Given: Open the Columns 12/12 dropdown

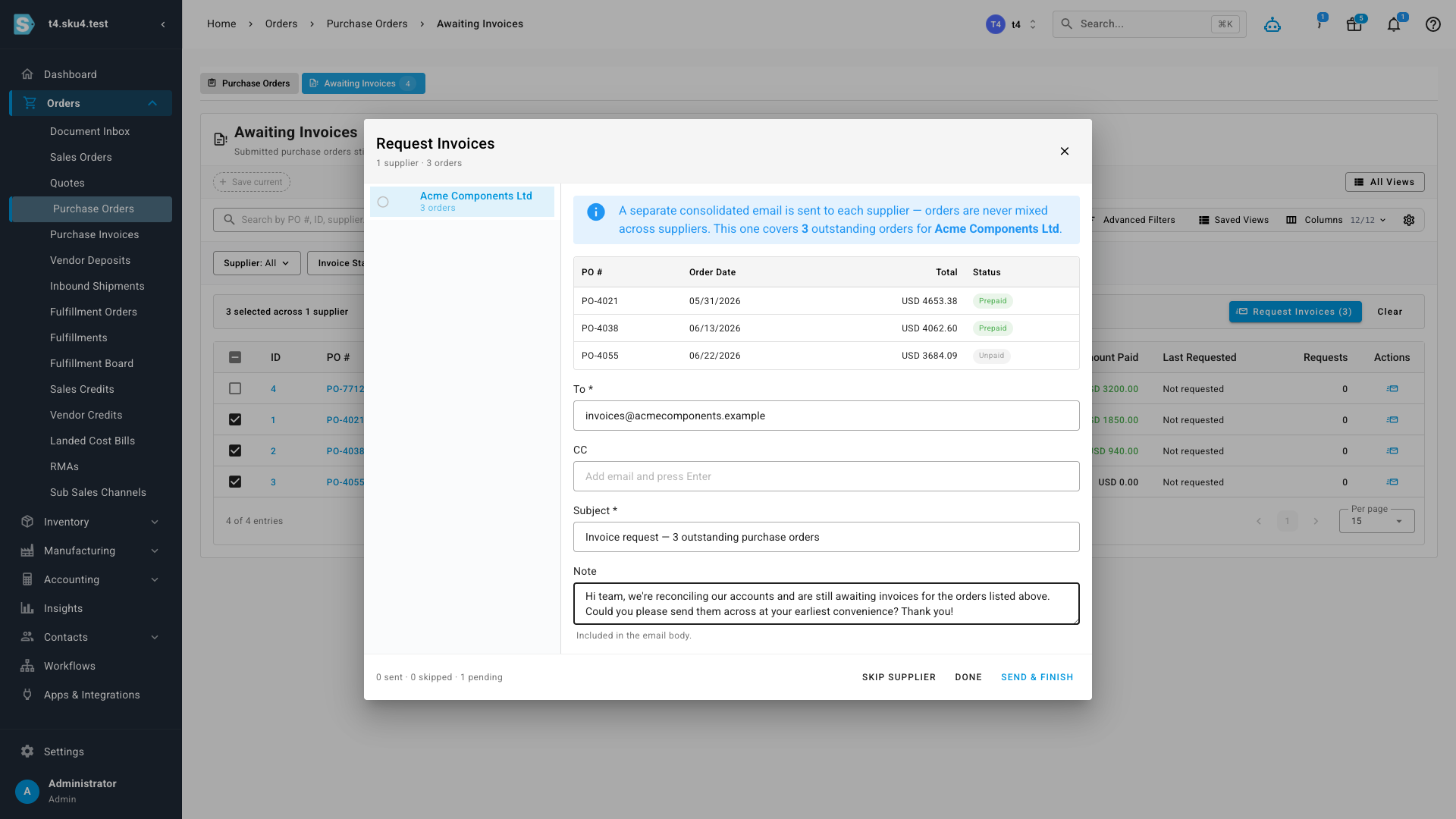Looking at the screenshot, I should coord(1336,220).
